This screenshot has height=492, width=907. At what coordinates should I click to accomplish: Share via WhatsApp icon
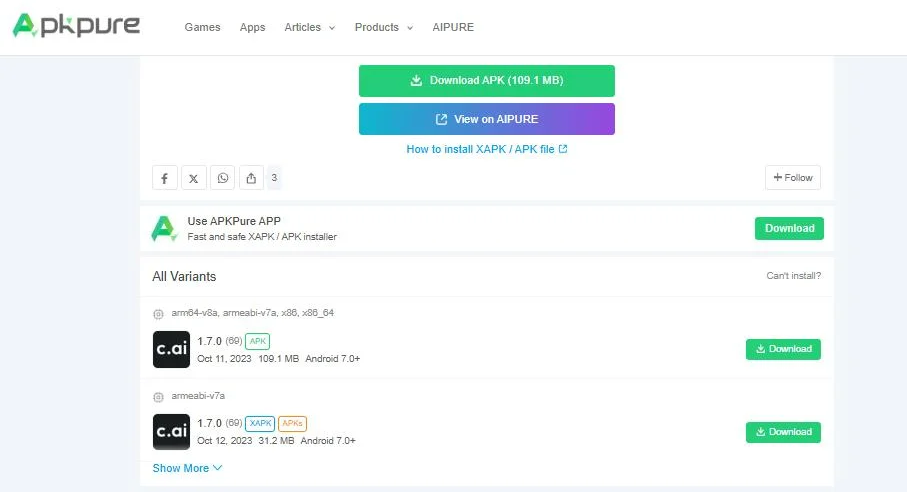(223, 177)
